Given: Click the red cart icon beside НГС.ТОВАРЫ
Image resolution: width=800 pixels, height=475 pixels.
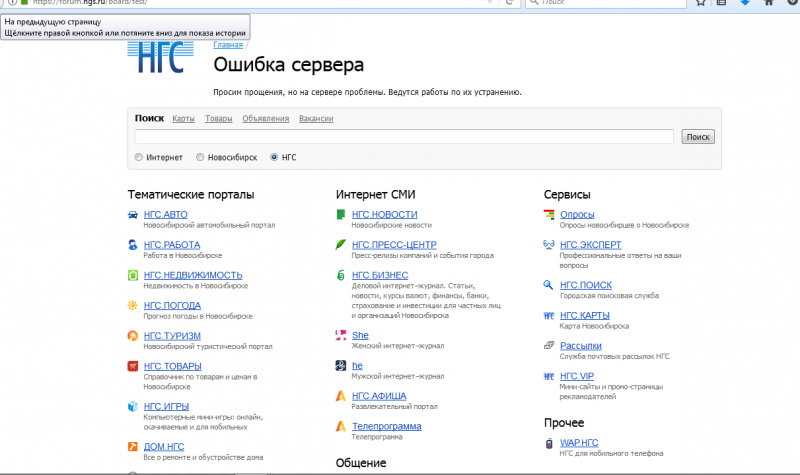Looking at the screenshot, I should click(133, 366).
